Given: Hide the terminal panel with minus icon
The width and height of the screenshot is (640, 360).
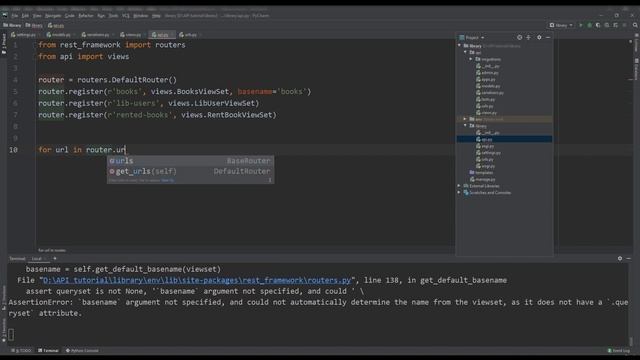Looking at the screenshot, I should 629,258.
